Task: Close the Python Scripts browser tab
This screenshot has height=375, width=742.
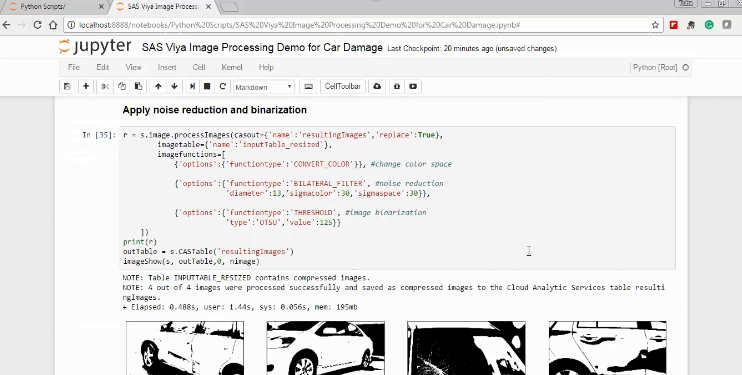Action: pyautogui.click(x=101, y=7)
